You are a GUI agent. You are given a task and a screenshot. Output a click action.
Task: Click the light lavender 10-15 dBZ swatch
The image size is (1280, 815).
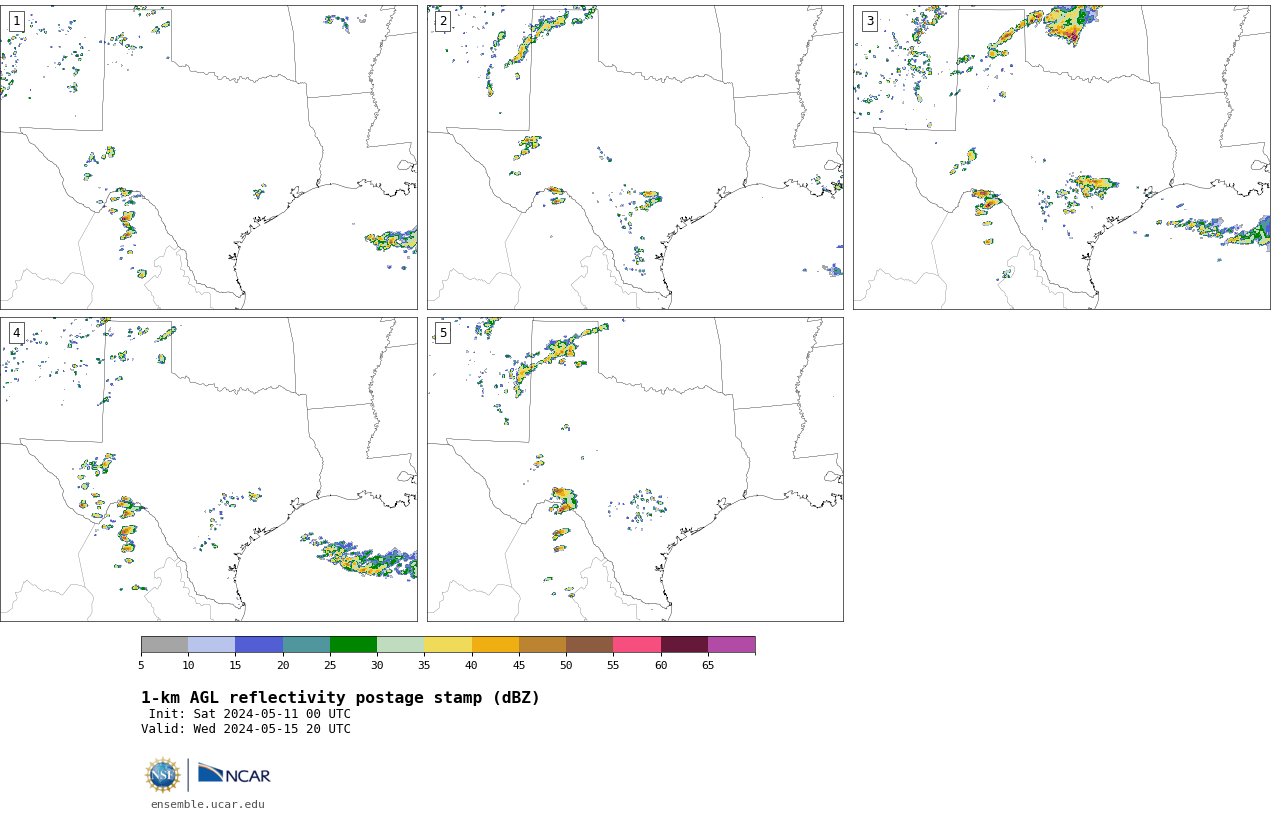211,644
